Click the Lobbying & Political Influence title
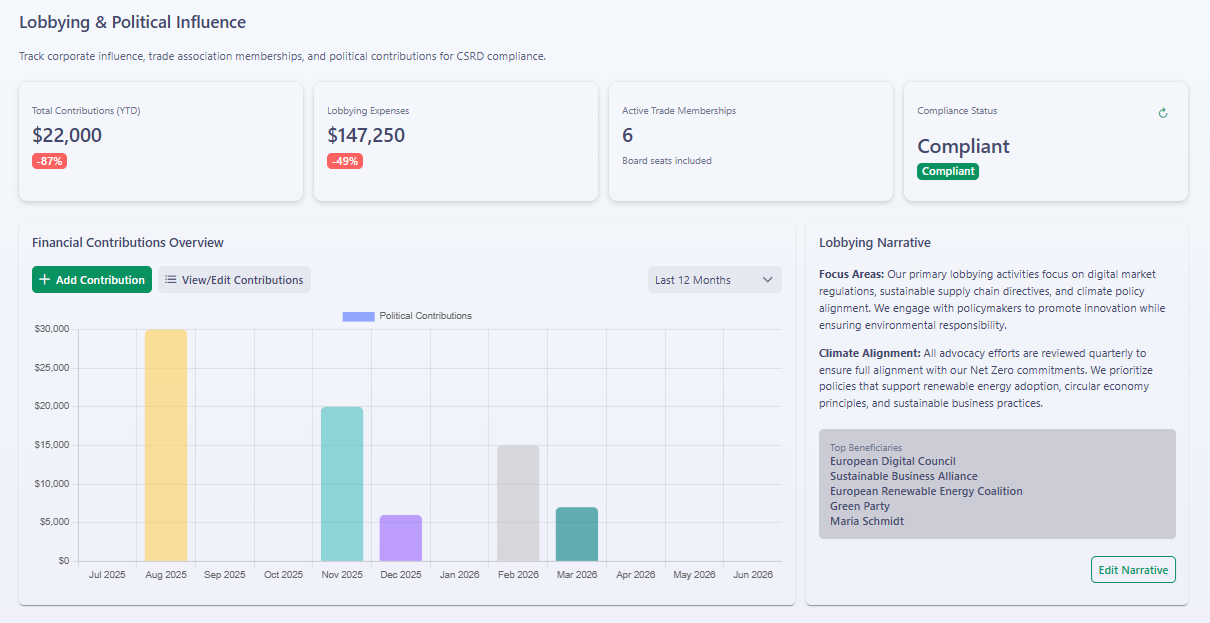 pyautogui.click(x=132, y=22)
